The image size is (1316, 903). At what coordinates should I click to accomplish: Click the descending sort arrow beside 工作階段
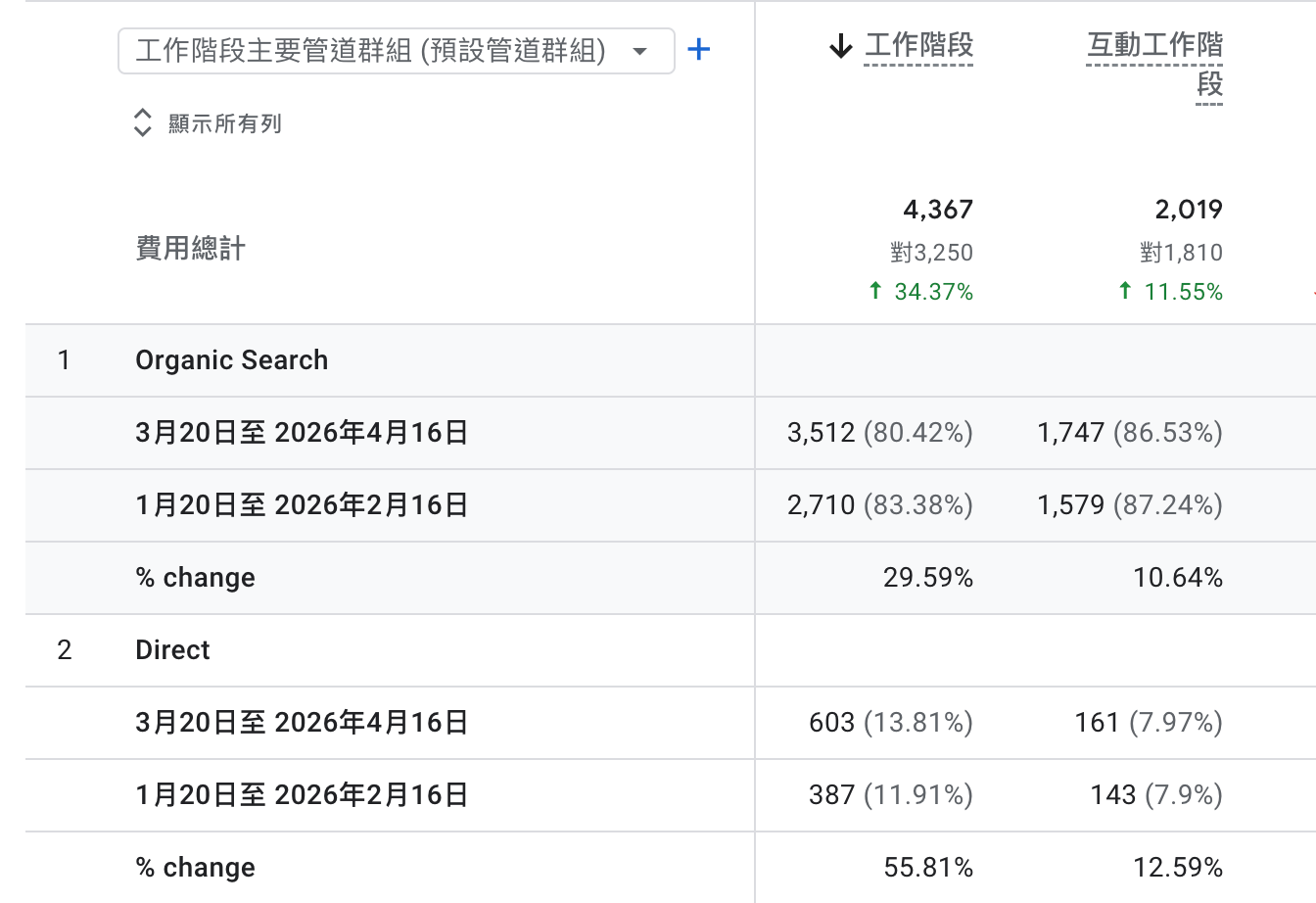pyautogui.click(x=840, y=45)
